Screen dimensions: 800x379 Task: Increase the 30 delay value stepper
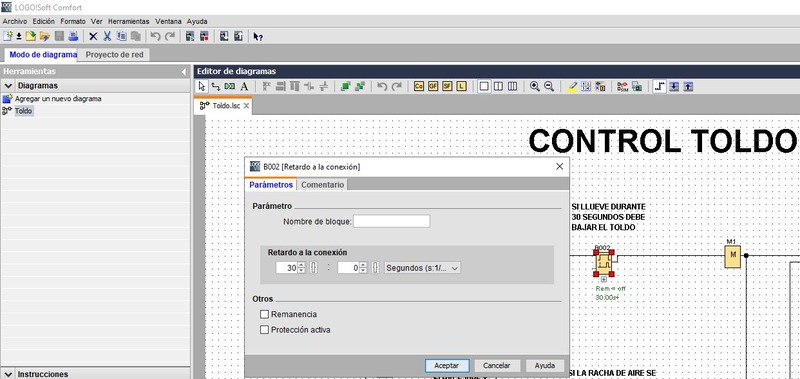click(x=302, y=265)
